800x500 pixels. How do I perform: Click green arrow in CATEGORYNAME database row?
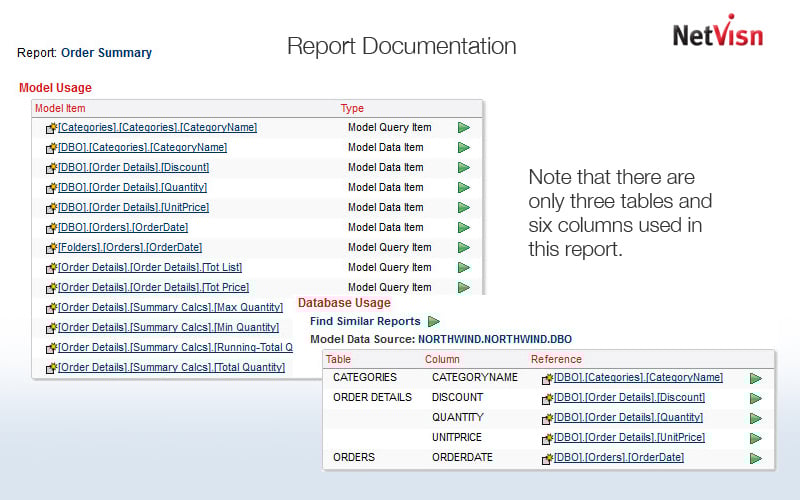(x=756, y=378)
